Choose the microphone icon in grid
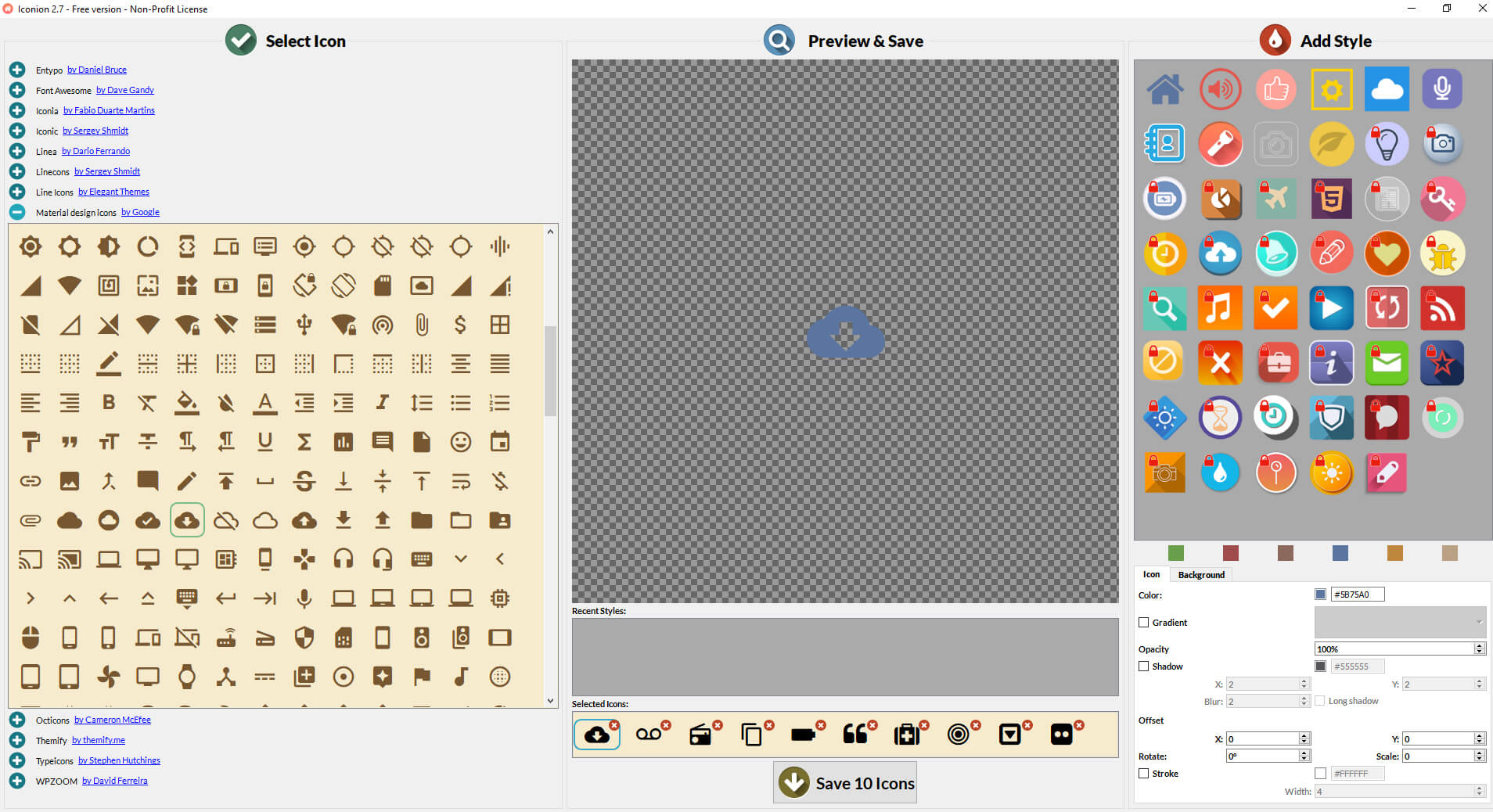 [x=304, y=598]
